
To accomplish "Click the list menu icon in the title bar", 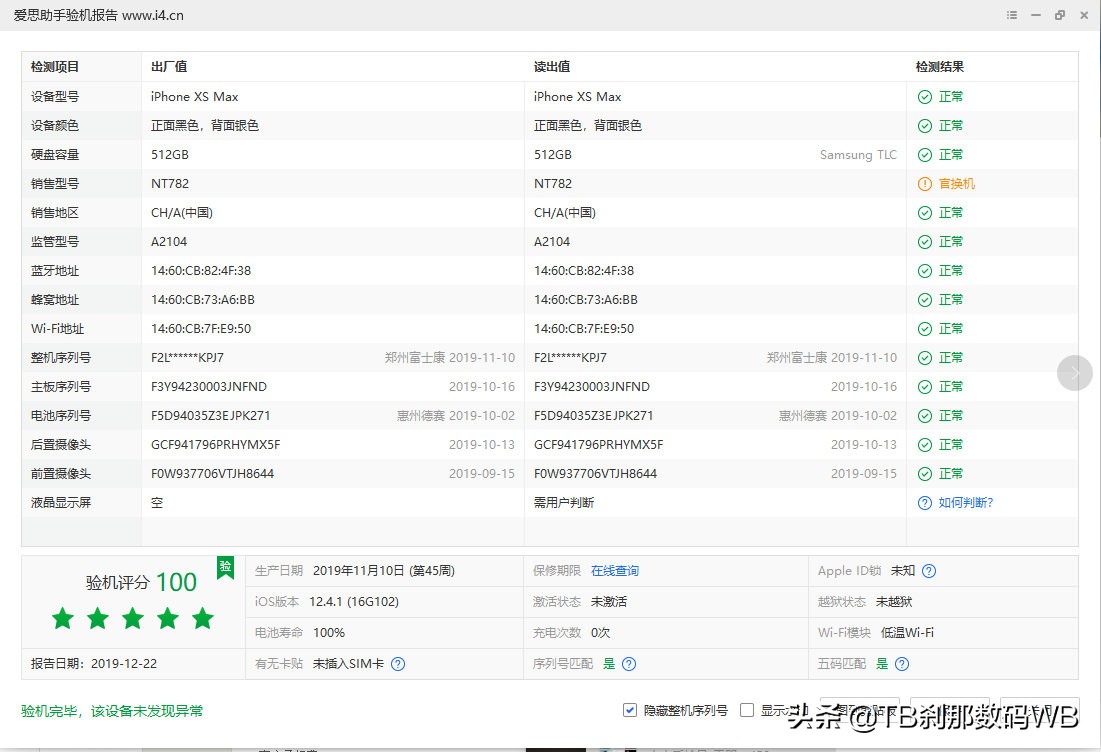I will click(x=1014, y=15).
